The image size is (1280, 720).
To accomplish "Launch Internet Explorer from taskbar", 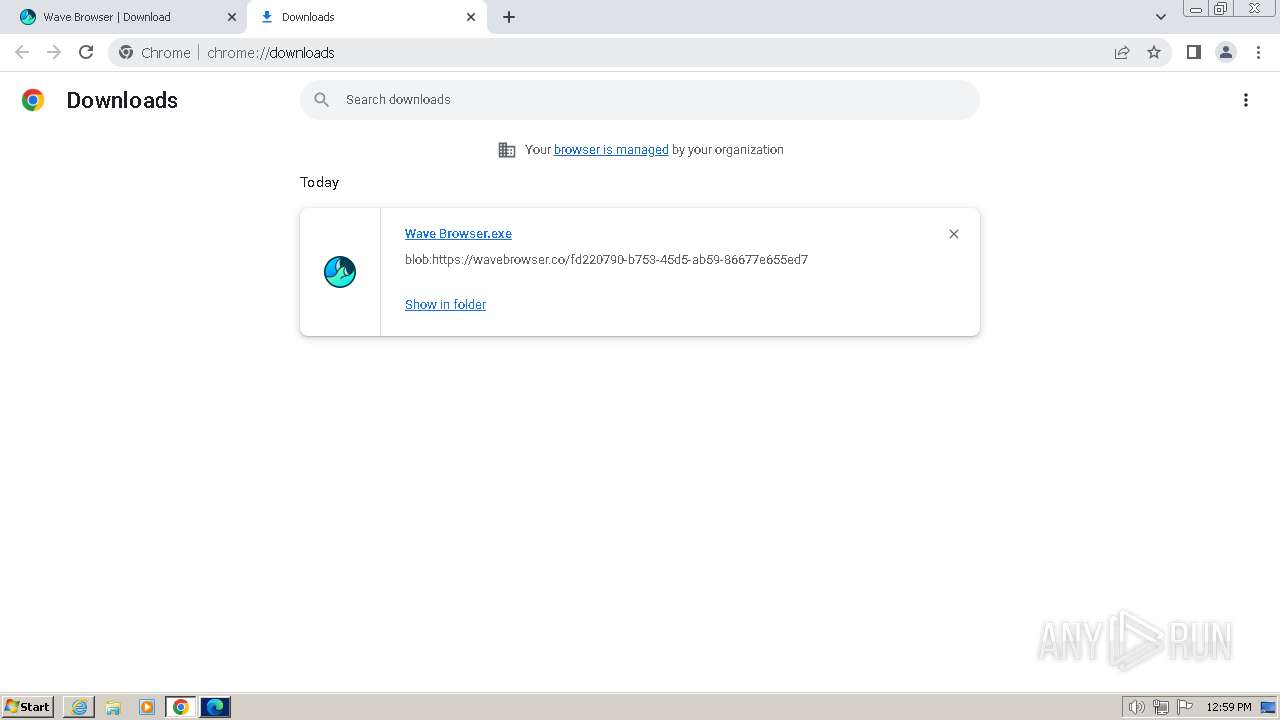I will (x=79, y=707).
